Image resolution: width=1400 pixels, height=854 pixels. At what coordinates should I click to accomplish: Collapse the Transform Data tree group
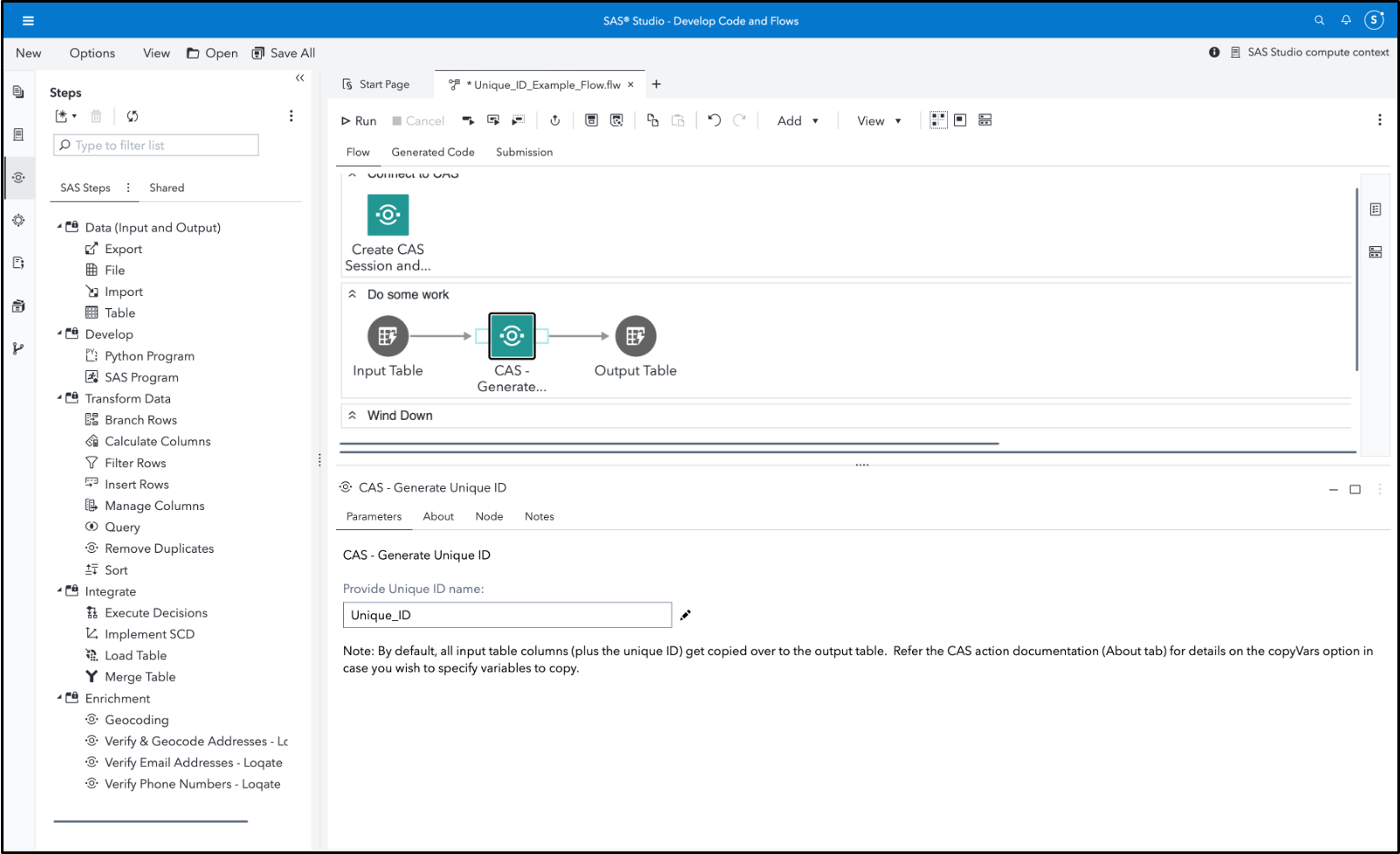(x=60, y=398)
